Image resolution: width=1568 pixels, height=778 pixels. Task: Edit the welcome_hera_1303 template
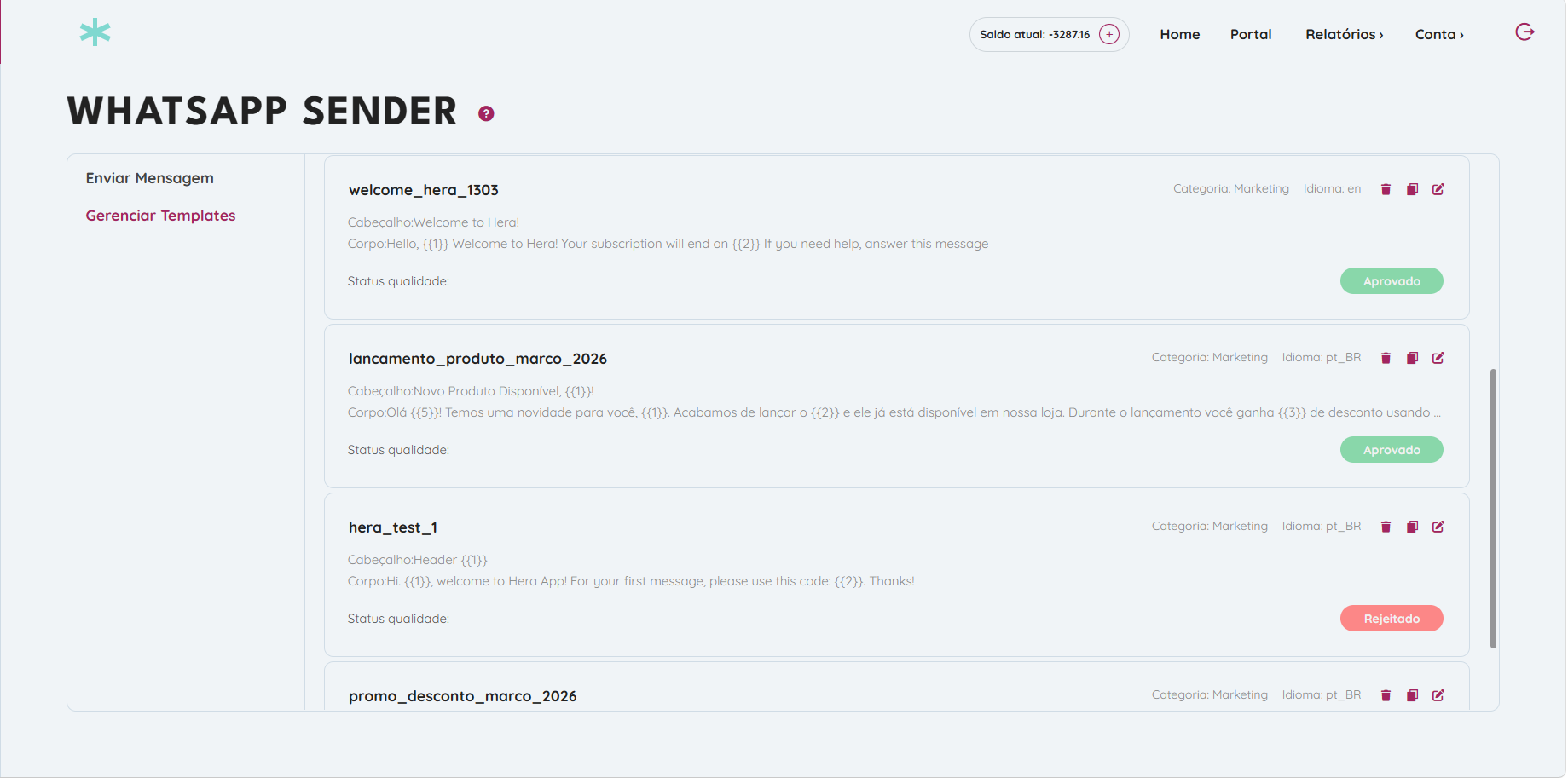tap(1438, 189)
